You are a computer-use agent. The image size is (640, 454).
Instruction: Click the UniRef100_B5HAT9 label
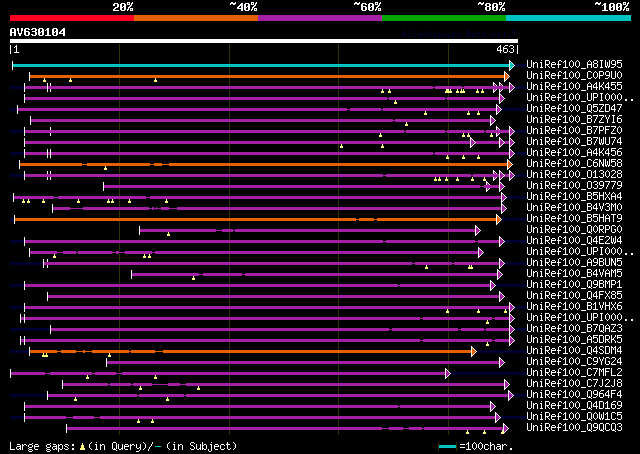tap(574, 219)
